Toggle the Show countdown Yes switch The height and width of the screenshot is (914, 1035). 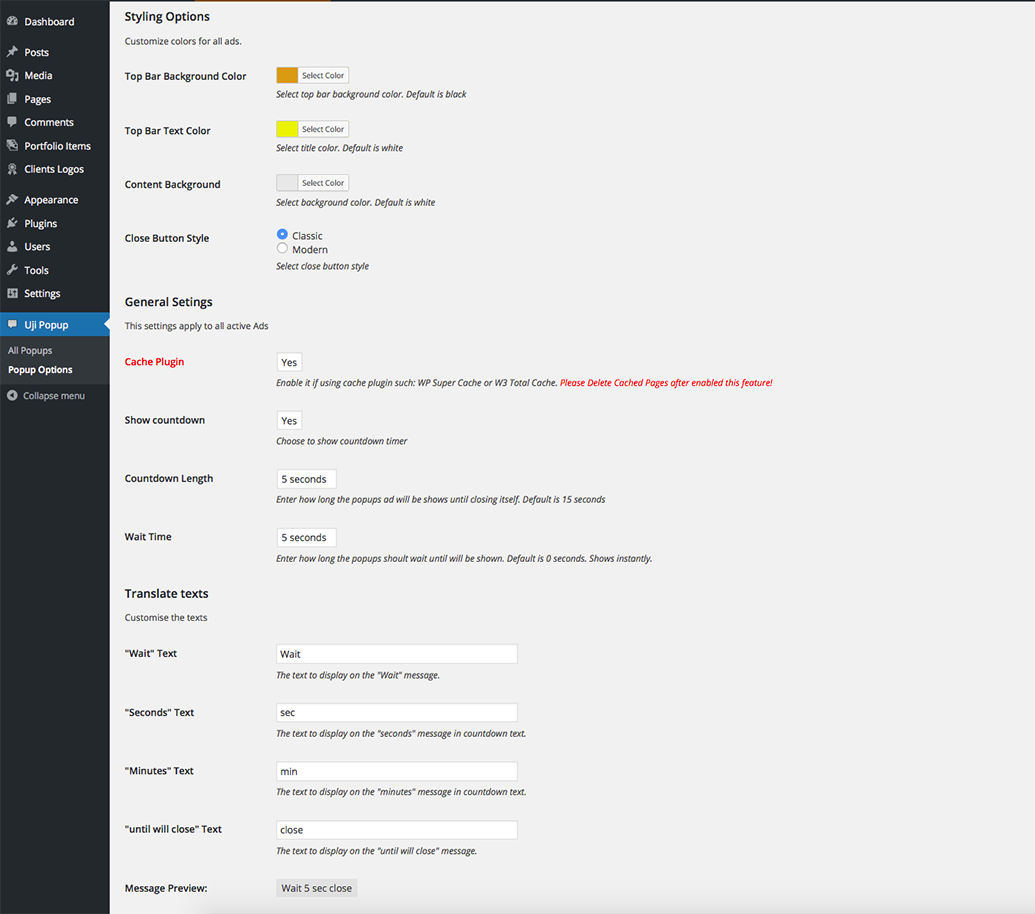289,421
